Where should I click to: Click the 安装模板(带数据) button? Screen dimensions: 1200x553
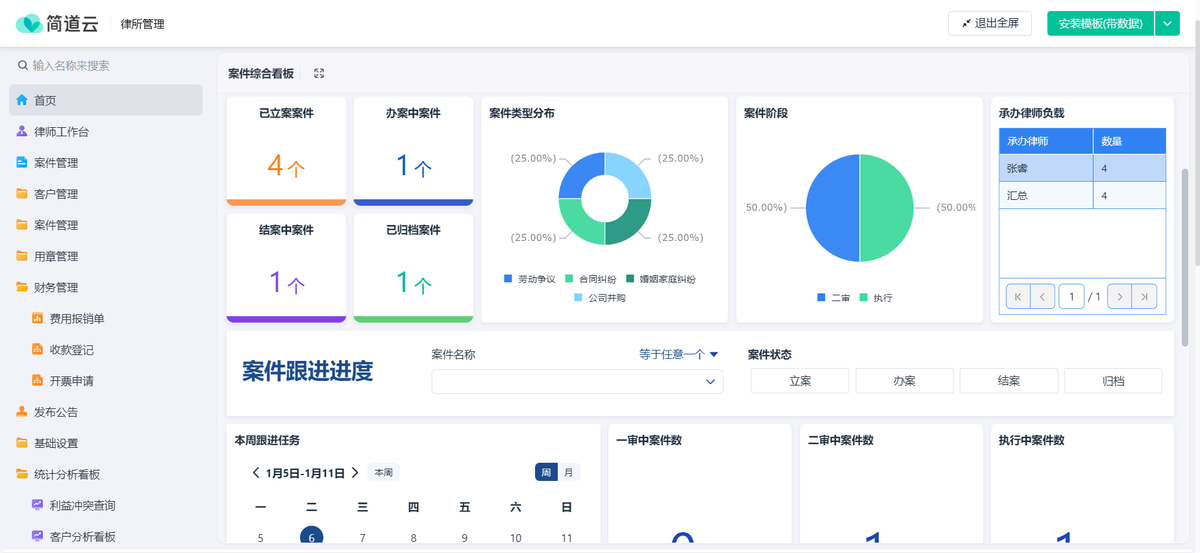point(1100,23)
